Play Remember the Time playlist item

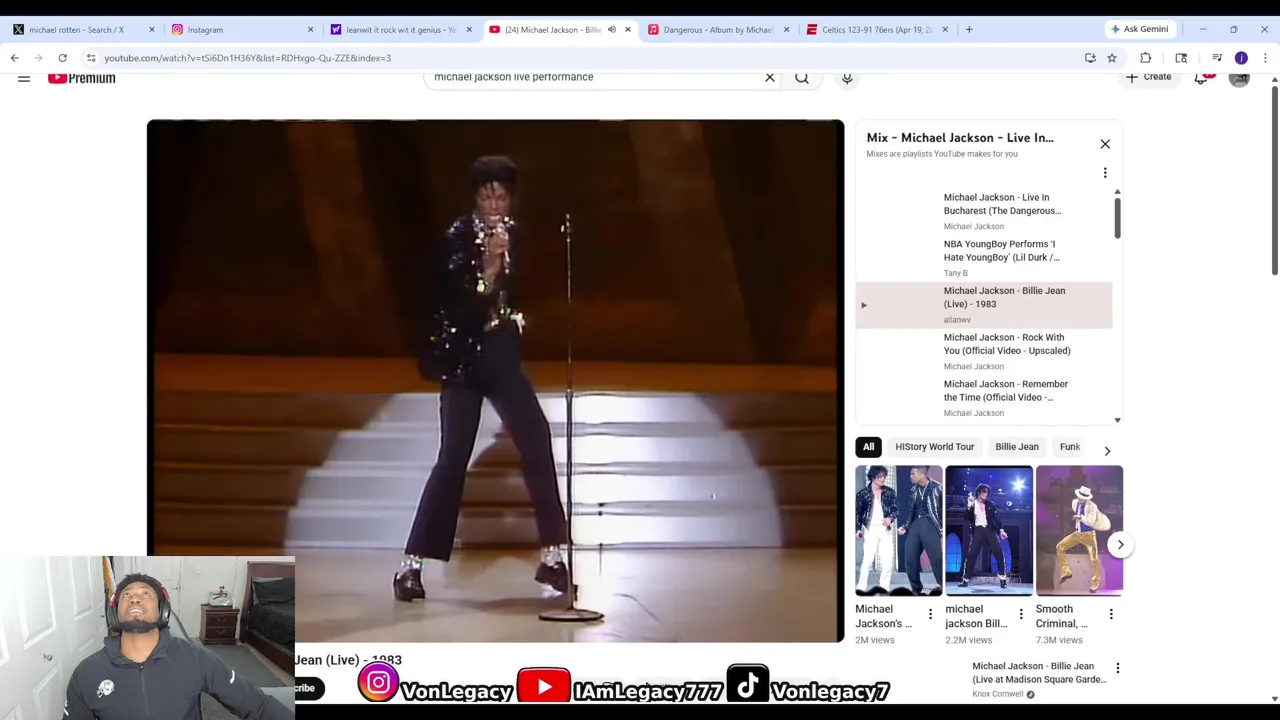pyautogui.click(x=984, y=398)
